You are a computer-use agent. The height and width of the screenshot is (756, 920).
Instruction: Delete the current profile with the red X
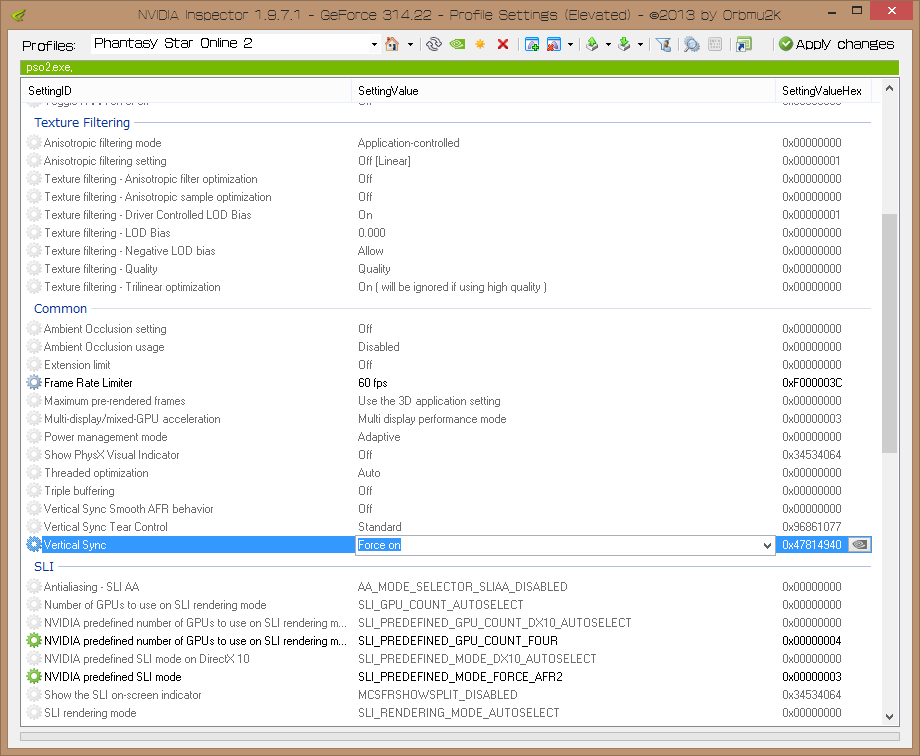point(503,44)
